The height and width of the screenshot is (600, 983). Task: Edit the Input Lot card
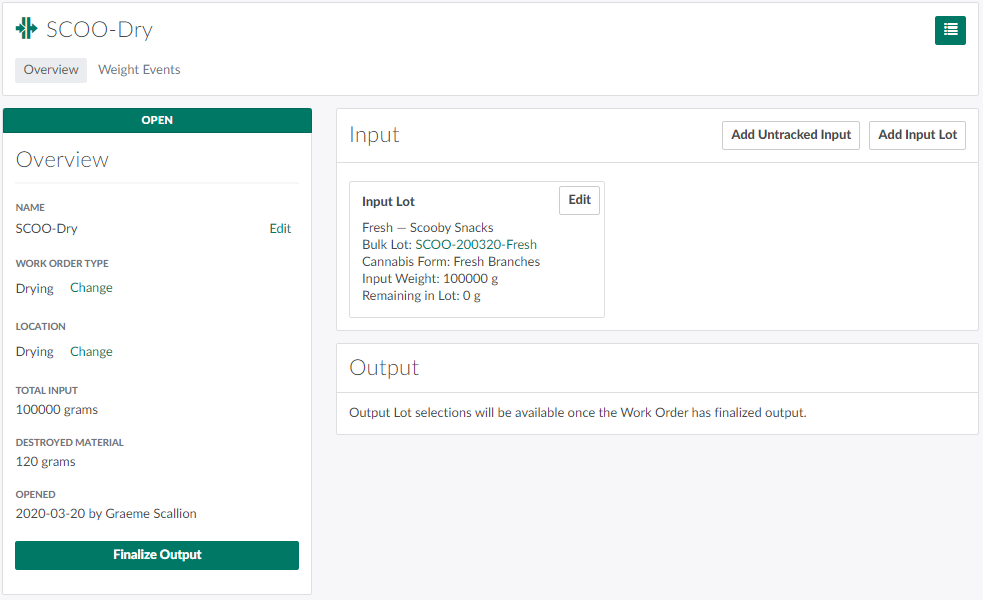pos(579,200)
